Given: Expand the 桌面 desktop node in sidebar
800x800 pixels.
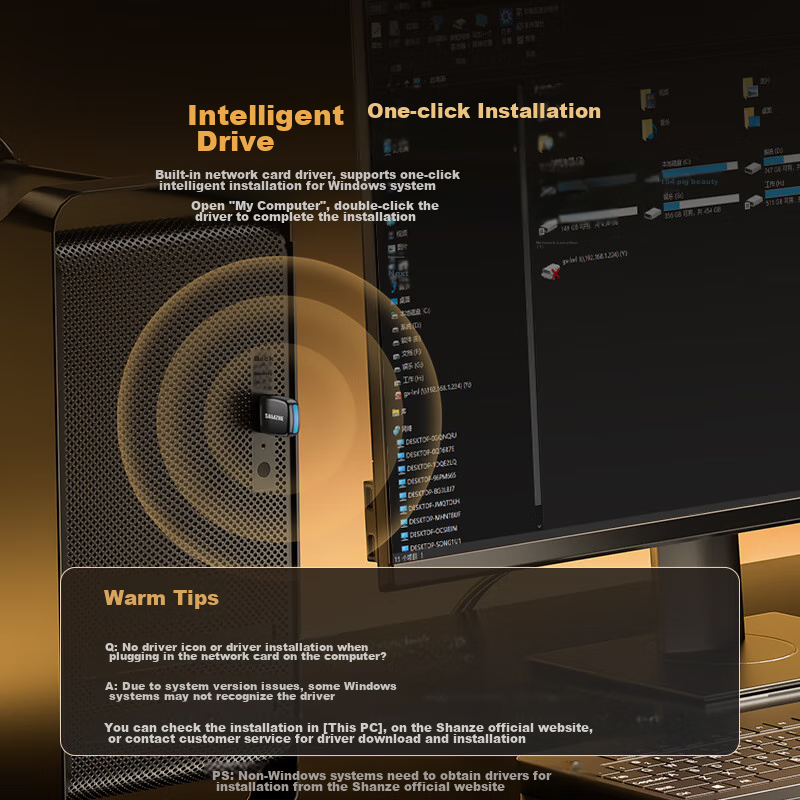Looking at the screenshot, I should tap(404, 299).
